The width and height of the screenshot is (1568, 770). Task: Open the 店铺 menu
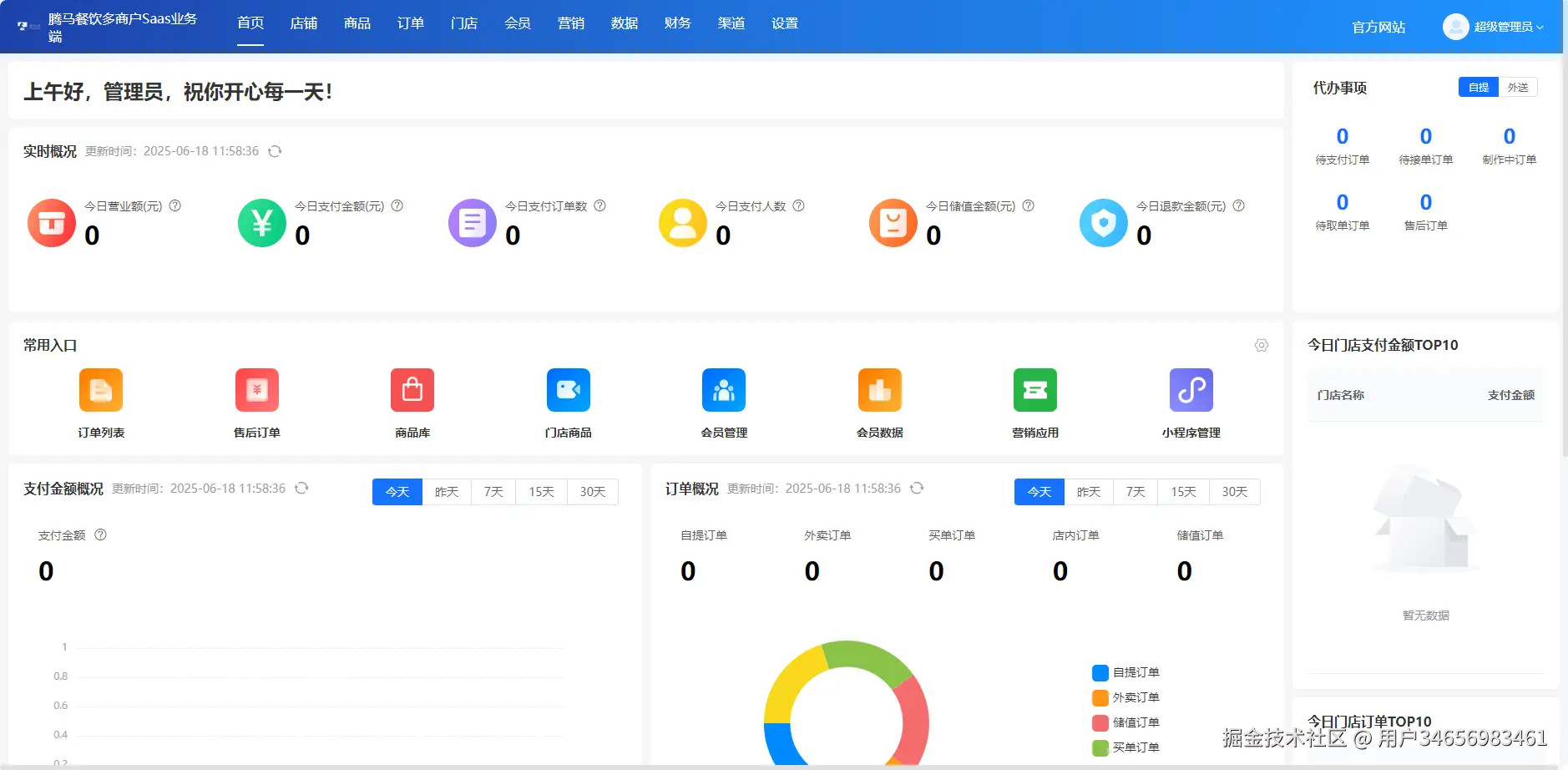tap(304, 23)
